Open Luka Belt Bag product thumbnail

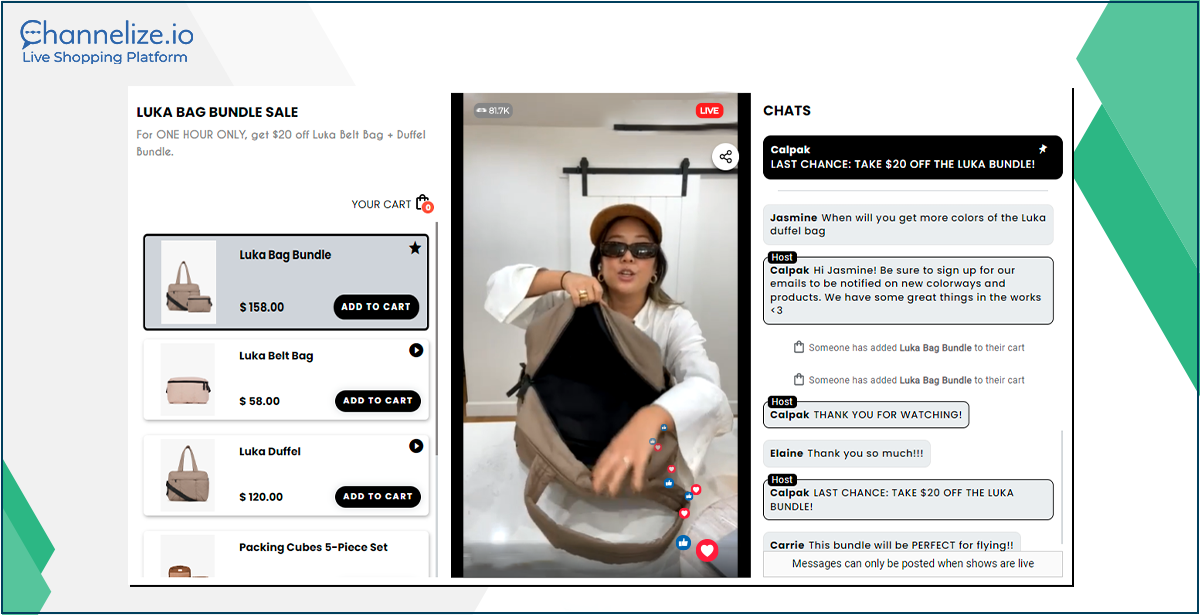pyautogui.click(x=188, y=380)
